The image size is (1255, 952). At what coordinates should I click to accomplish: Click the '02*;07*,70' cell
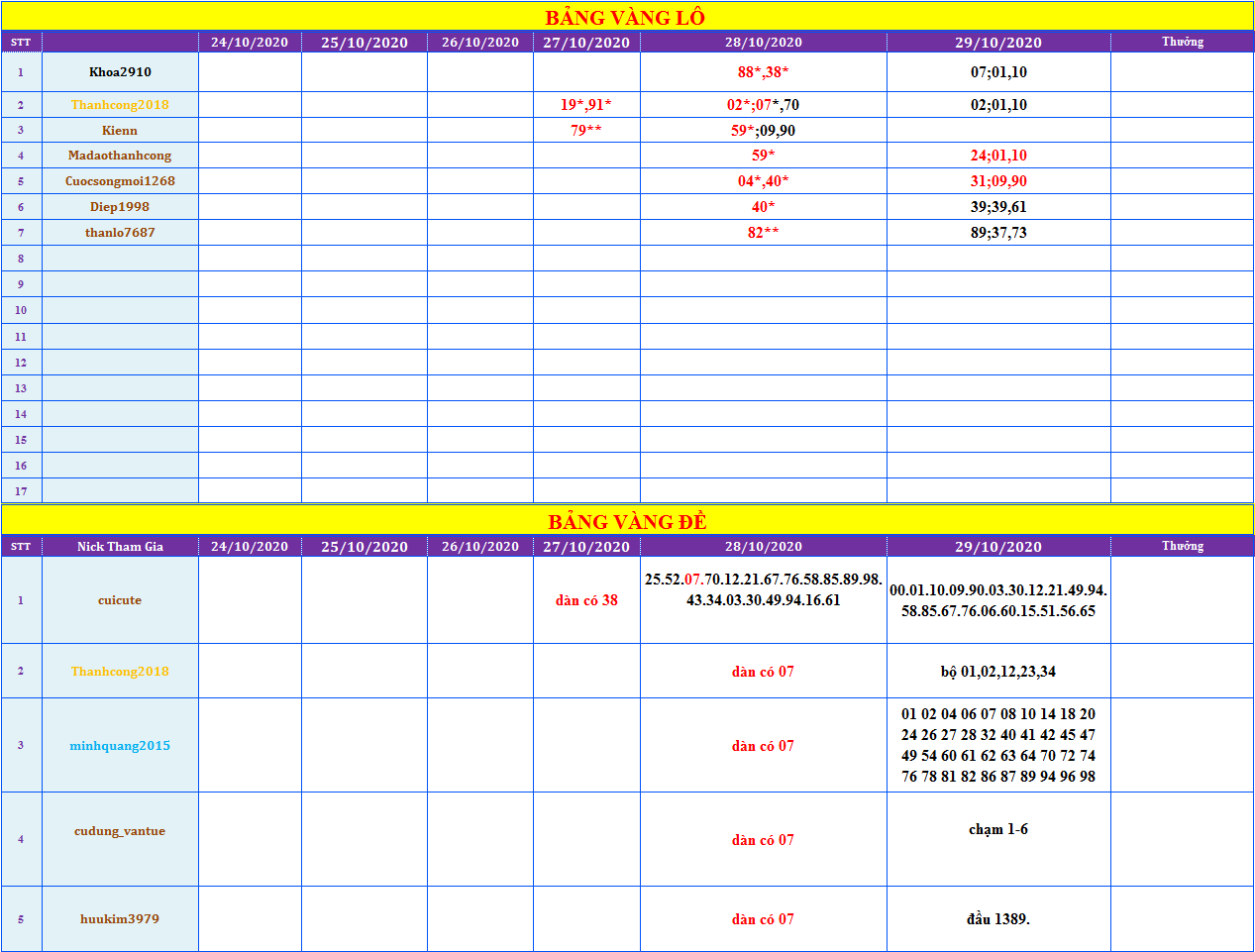[x=764, y=105]
